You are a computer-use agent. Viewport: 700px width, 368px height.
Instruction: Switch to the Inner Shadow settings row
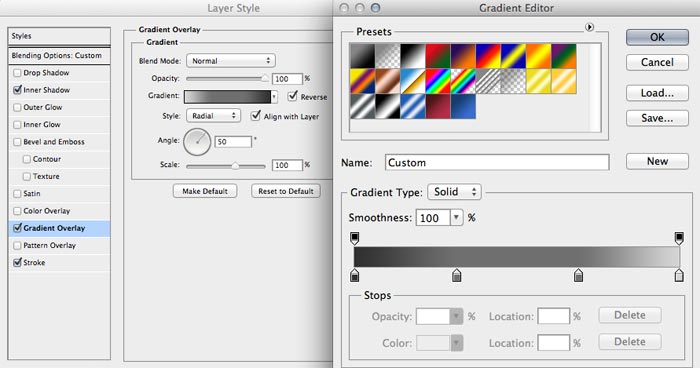pos(59,90)
